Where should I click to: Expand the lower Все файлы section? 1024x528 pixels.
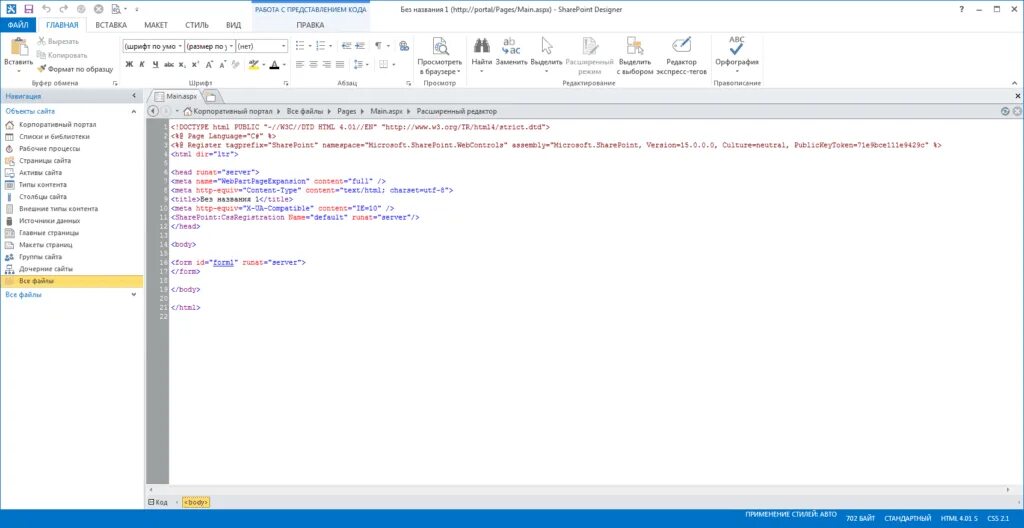pos(134,295)
